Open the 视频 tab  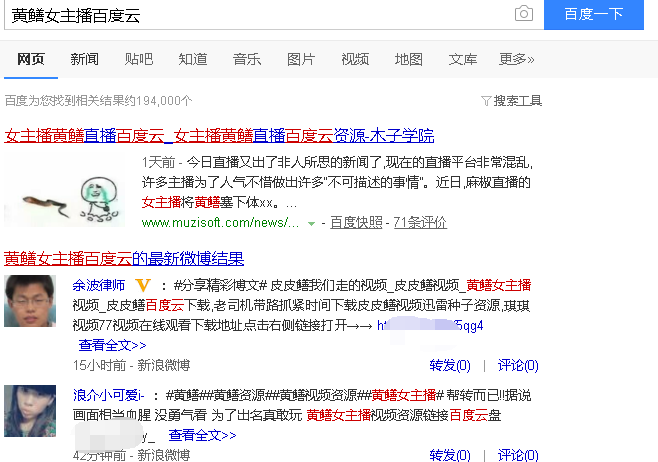pyautogui.click(x=355, y=59)
